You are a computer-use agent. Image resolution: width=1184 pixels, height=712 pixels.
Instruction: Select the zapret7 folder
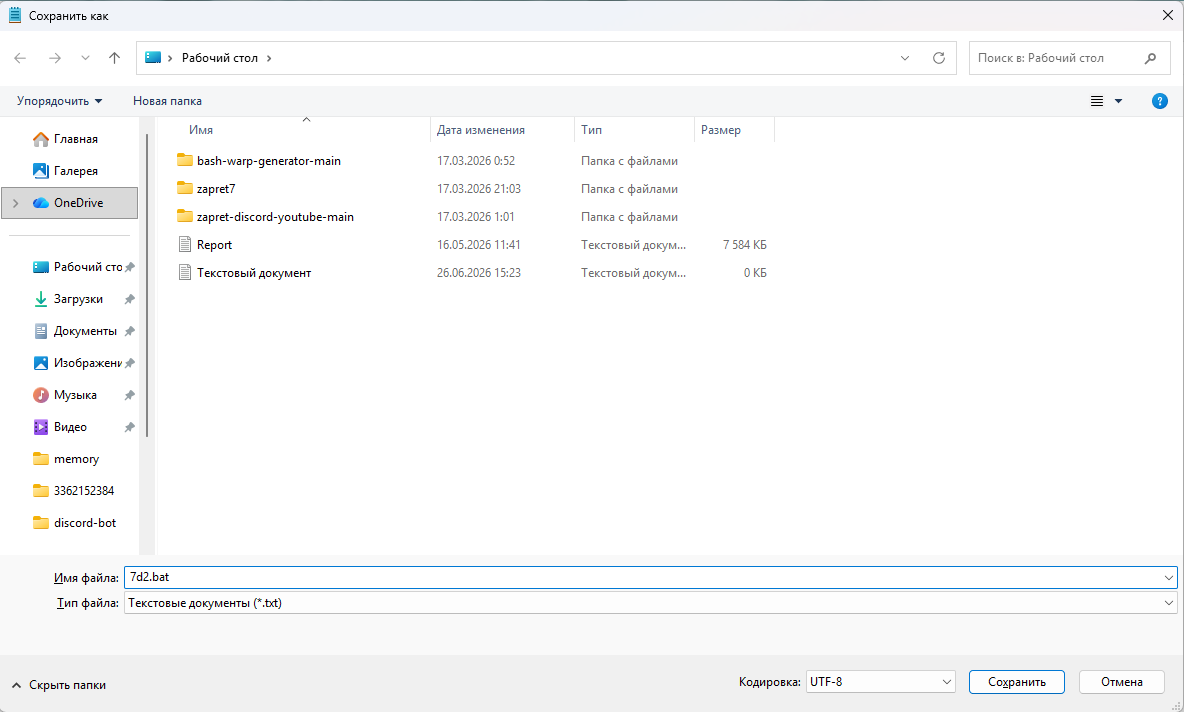216,189
